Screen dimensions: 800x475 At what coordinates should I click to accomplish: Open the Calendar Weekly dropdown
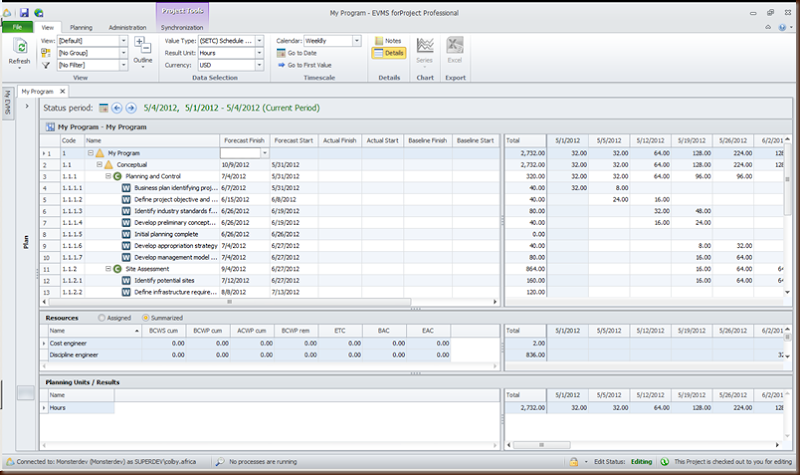(356, 41)
